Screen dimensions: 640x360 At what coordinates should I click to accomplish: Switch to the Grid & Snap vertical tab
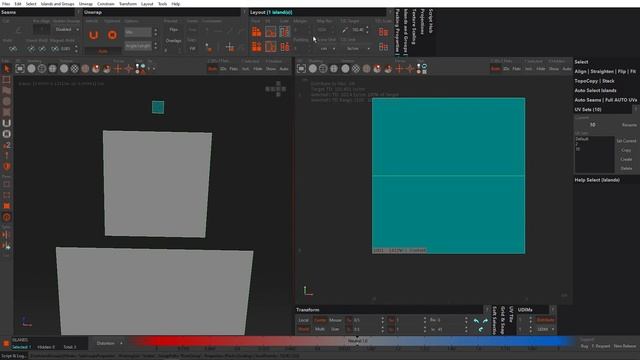[503, 320]
